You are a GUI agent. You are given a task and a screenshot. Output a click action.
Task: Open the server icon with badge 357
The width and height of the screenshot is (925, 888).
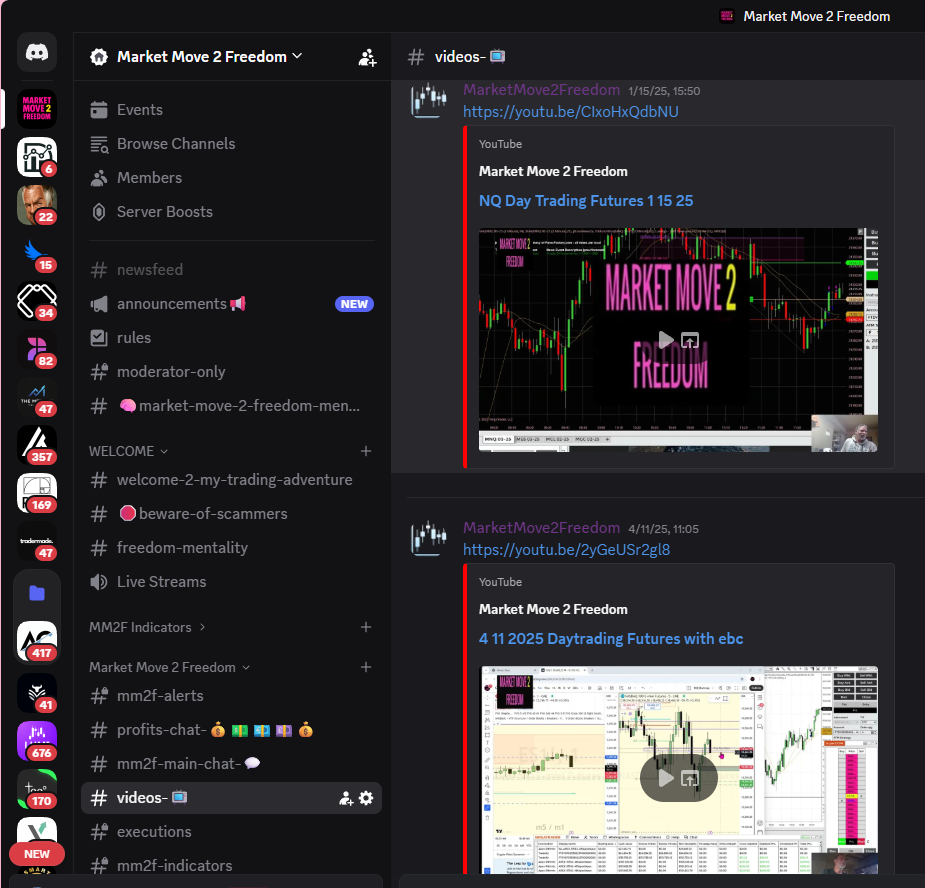(x=37, y=445)
